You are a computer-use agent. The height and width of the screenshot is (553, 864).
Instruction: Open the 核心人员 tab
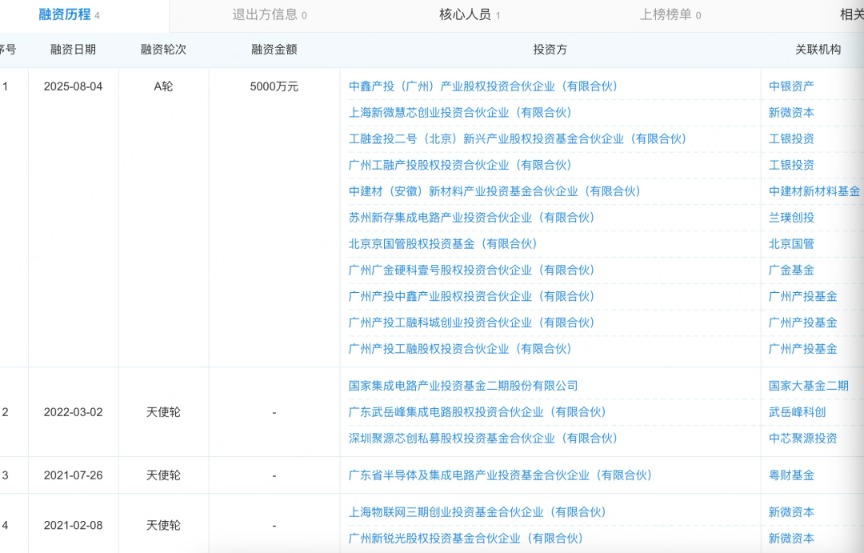tap(469, 15)
